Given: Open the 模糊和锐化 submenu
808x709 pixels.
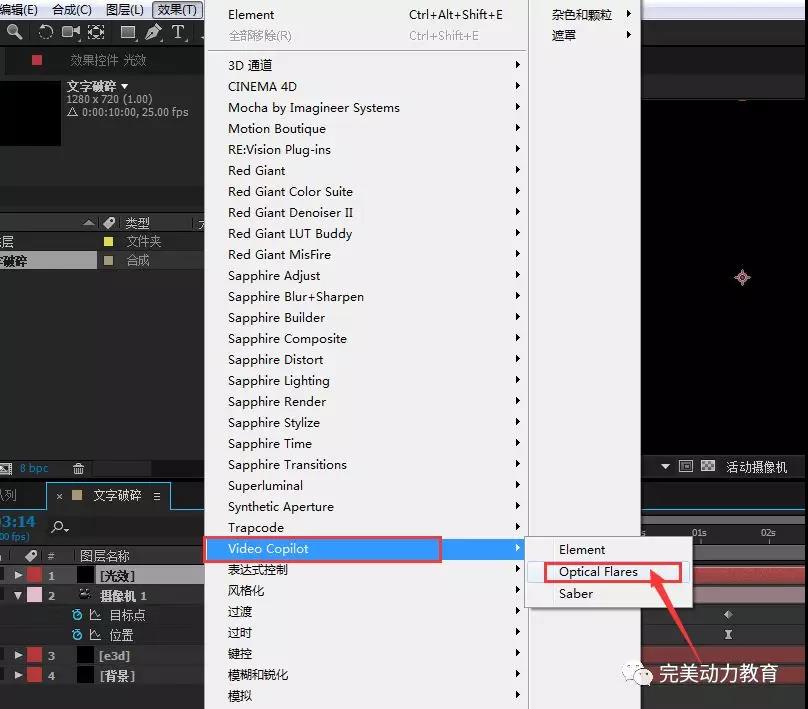Looking at the screenshot, I should [x=365, y=675].
